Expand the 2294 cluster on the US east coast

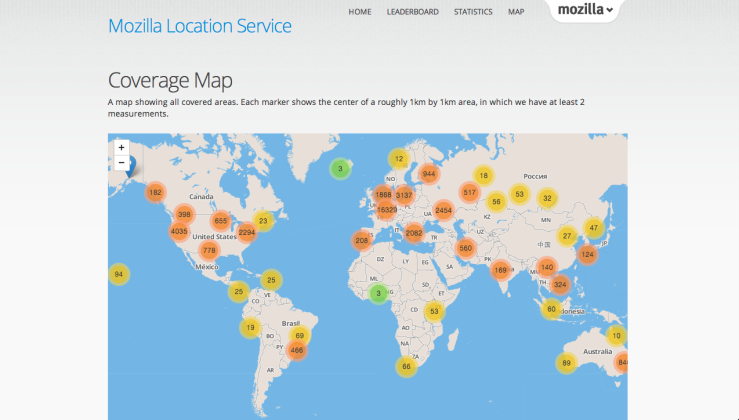247,232
